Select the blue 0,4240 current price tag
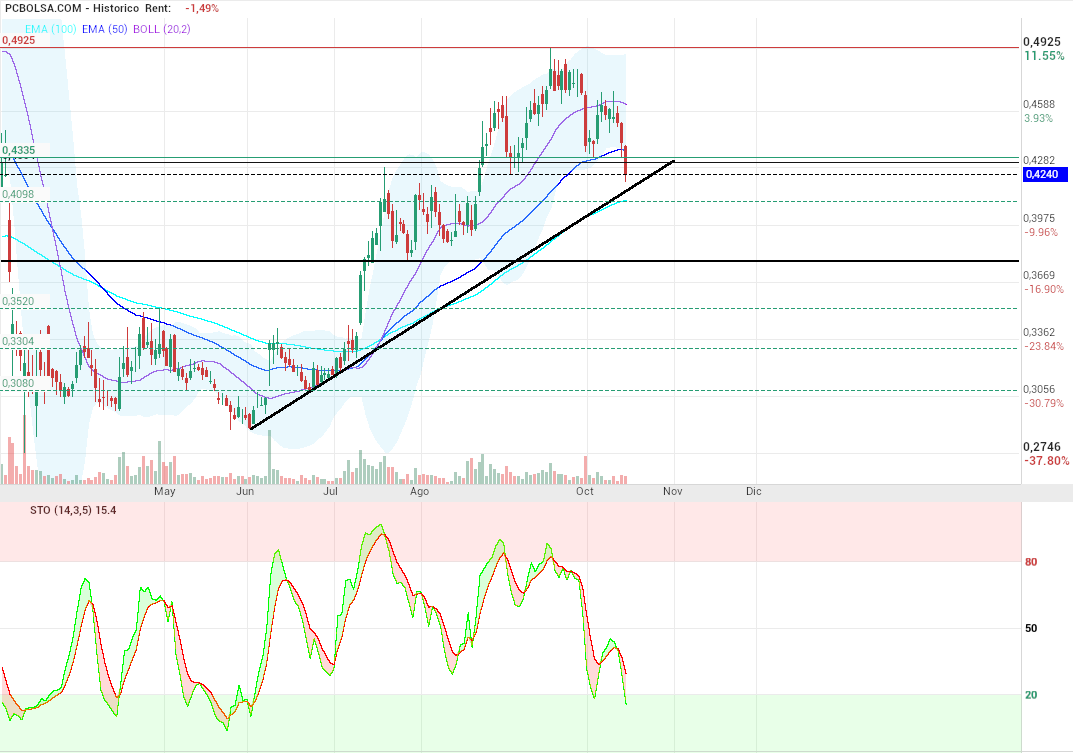1073x753 pixels. (1044, 174)
